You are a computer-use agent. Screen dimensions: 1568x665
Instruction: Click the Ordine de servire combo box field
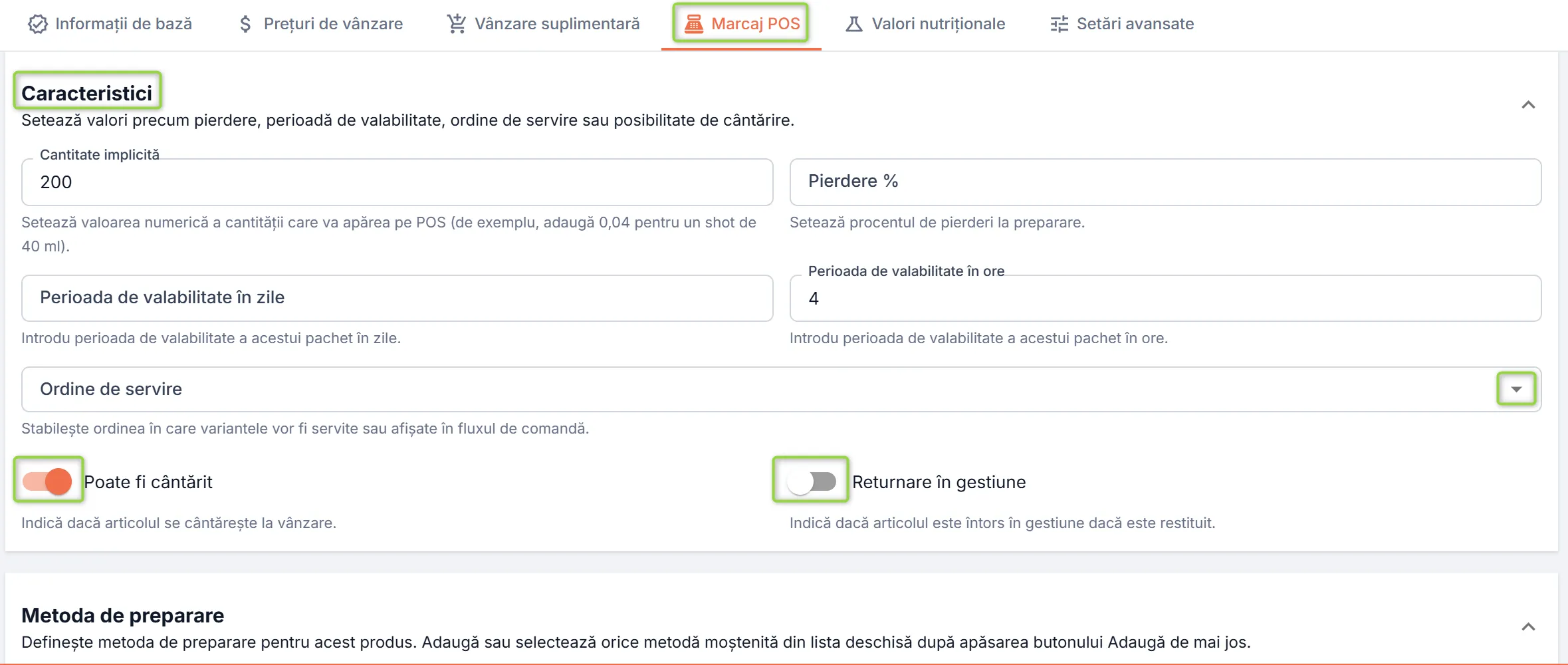pyautogui.click(x=782, y=389)
